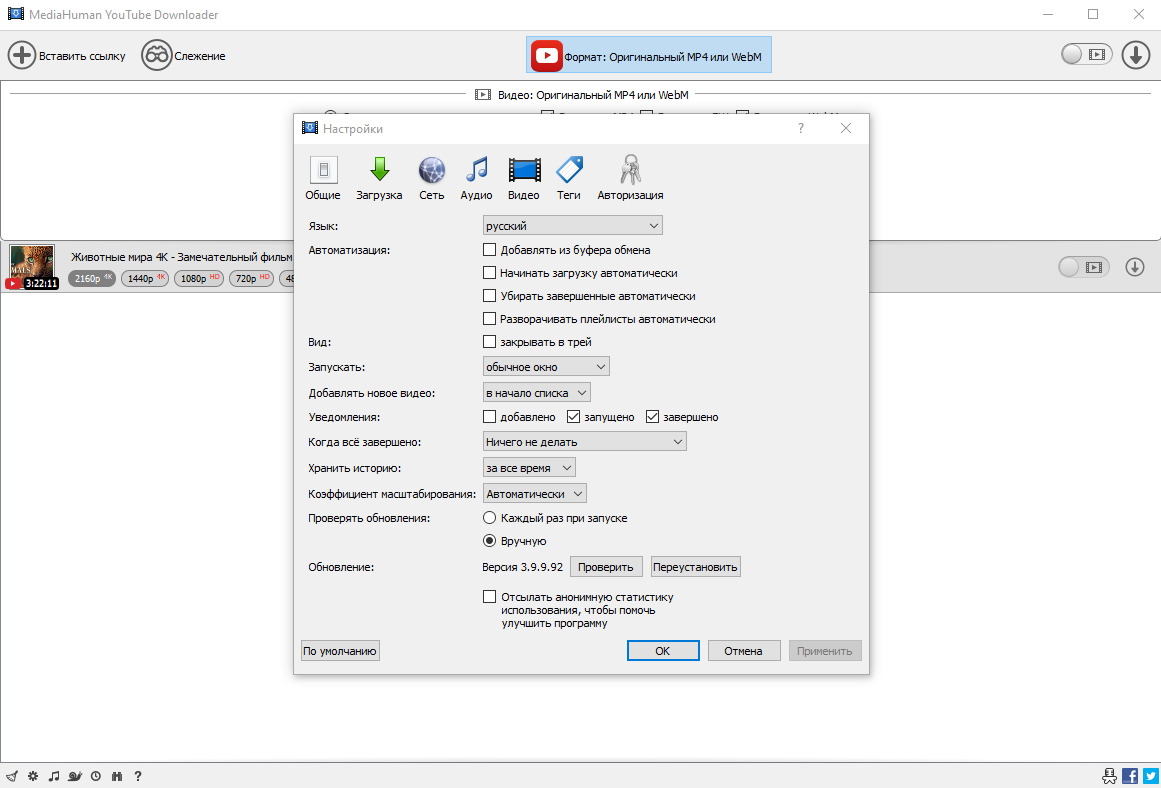This screenshot has width=1161, height=788.
Task: Enable Начинать загрузку автоматически checkbox
Action: coord(489,273)
